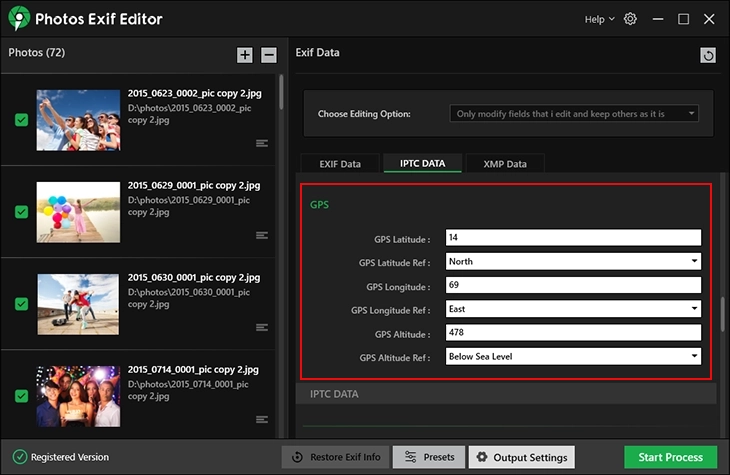Open details icon for 2015_0623_0002 photo
Viewport: 730px width, 475px height.
pyautogui.click(x=262, y=143)
